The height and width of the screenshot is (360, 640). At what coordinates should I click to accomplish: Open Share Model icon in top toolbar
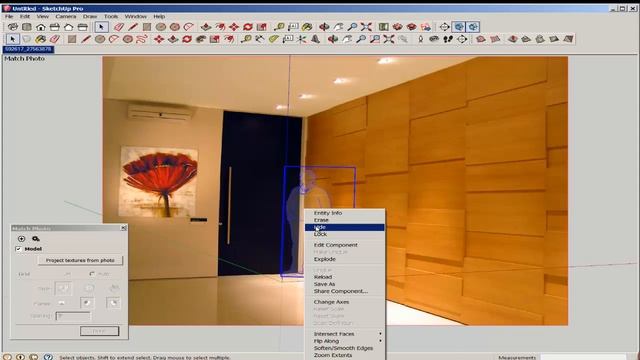coord(411,27)
